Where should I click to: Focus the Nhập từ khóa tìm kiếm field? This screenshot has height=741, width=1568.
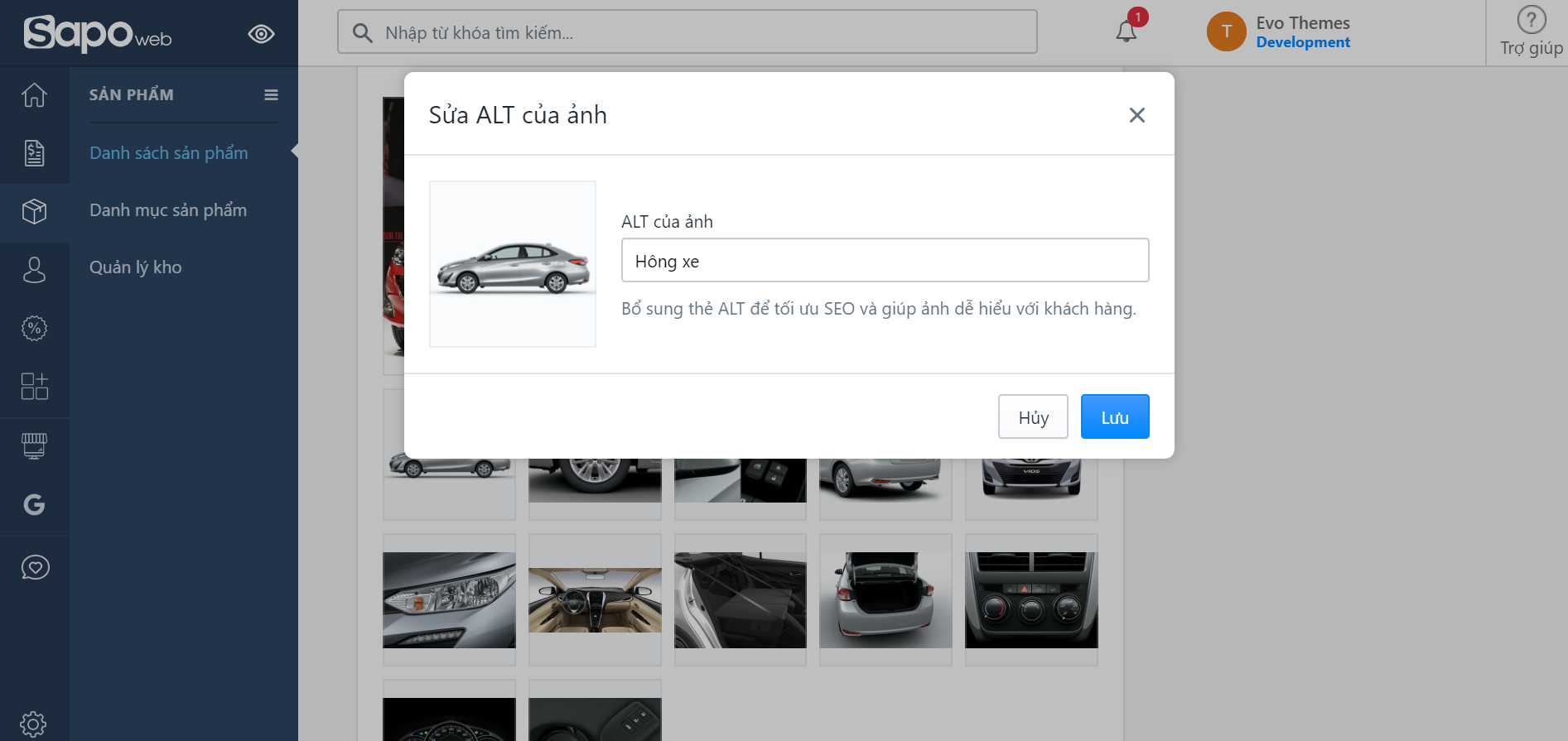(688, 31)
